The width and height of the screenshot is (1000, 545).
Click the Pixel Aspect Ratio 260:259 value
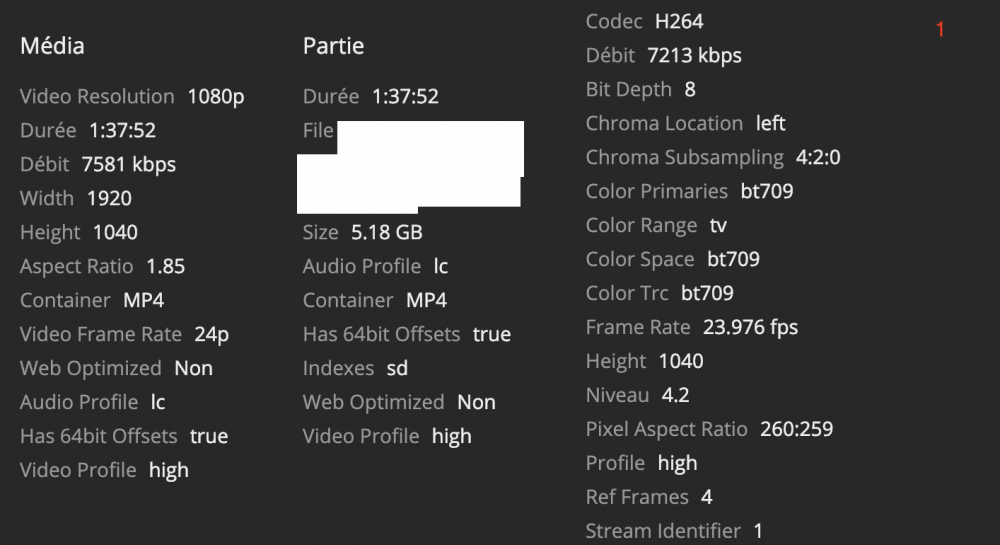(x=796, y=429)
